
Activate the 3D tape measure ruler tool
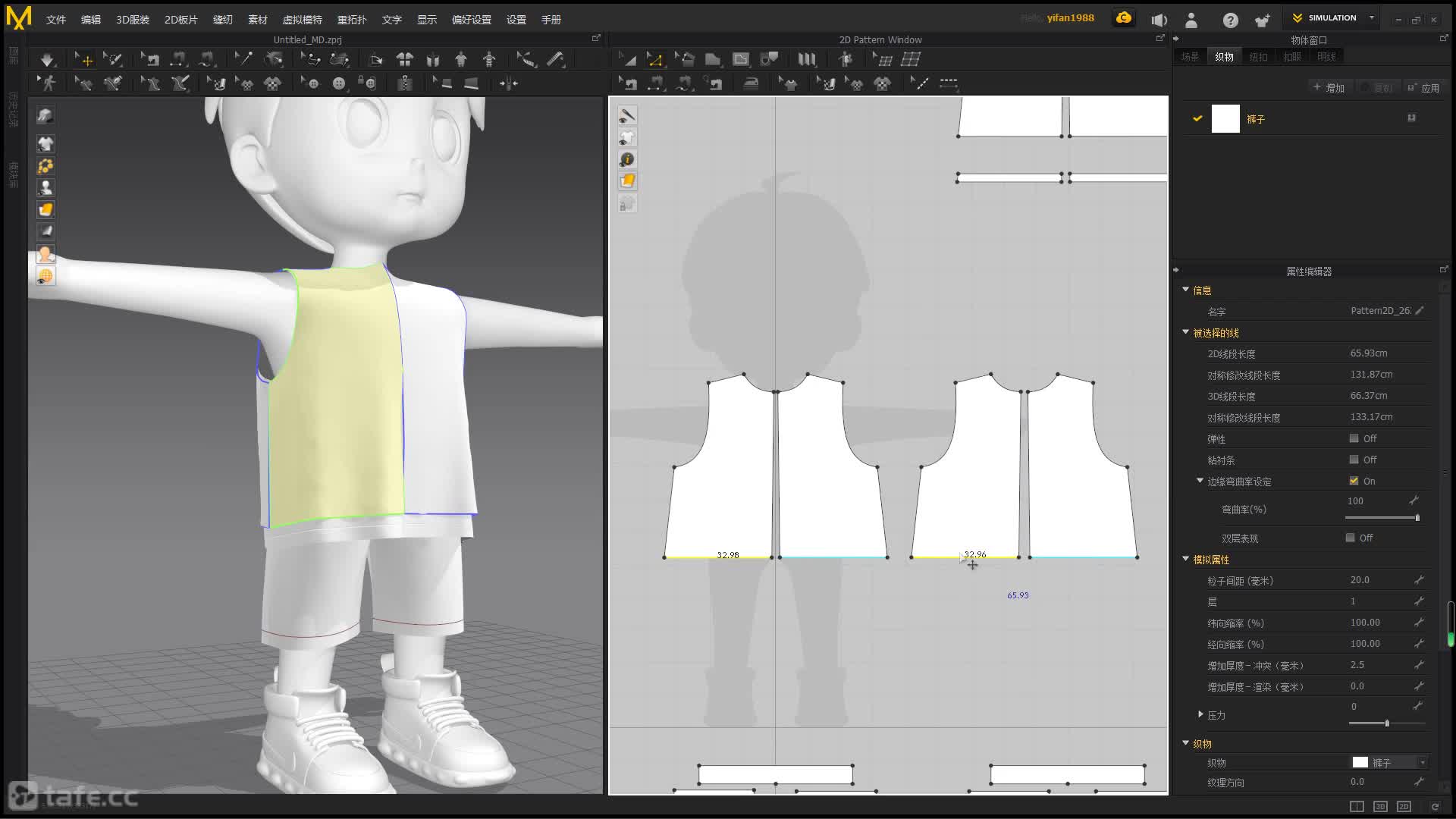click(x=556, y=59)
